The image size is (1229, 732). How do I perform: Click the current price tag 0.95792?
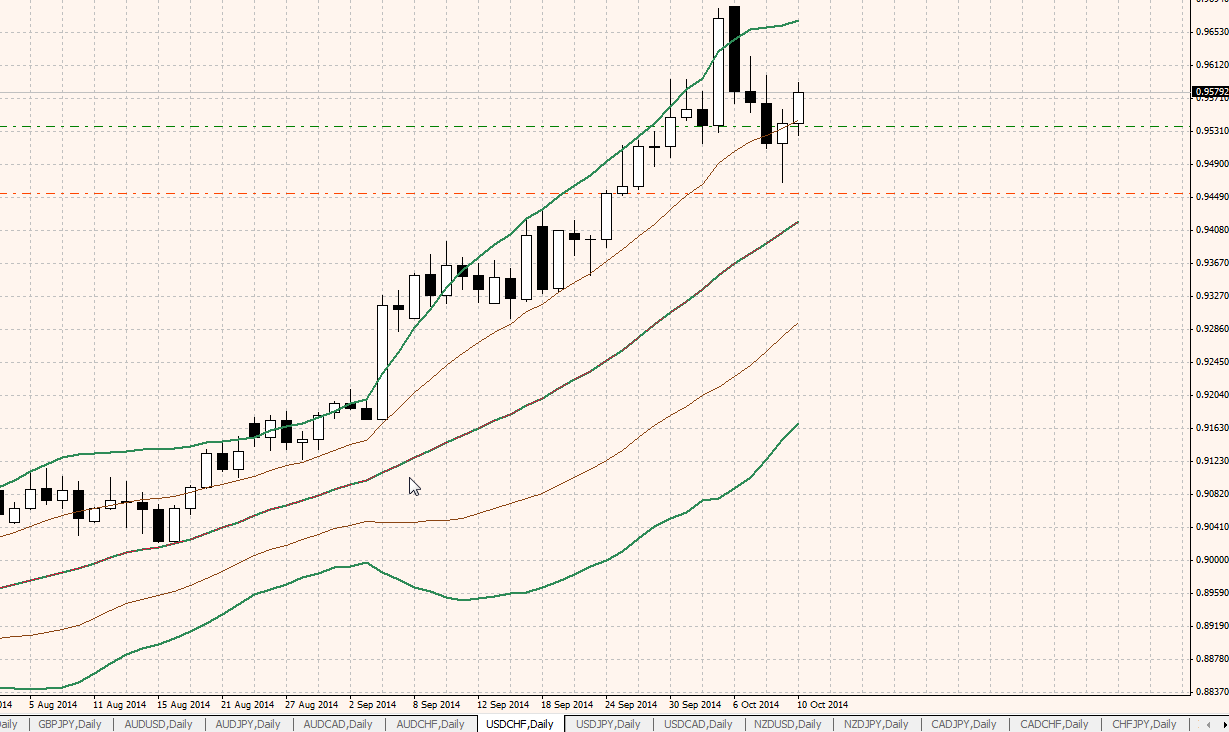(1210, 92)
